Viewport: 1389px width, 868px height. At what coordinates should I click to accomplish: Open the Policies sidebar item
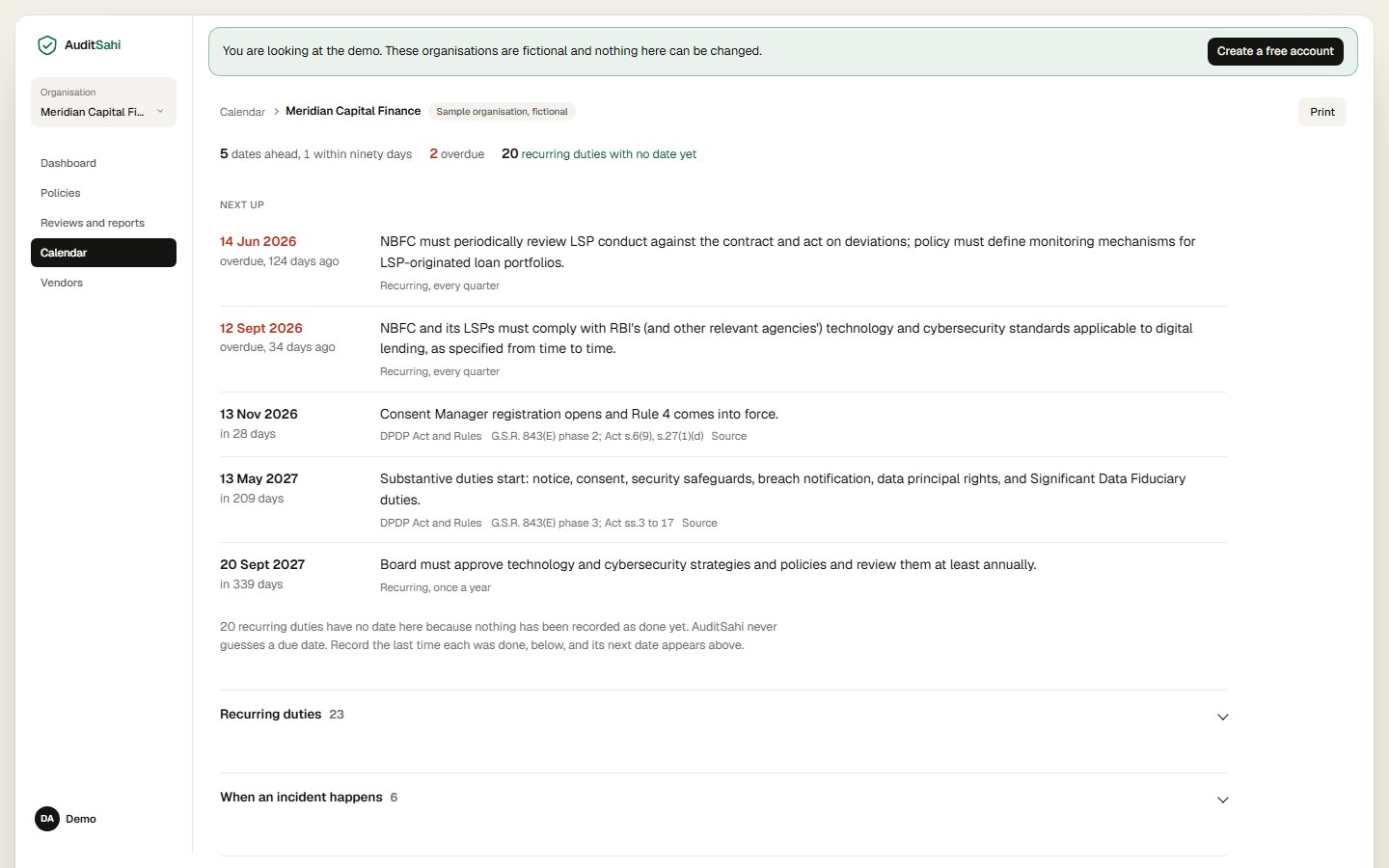[61, 193]
